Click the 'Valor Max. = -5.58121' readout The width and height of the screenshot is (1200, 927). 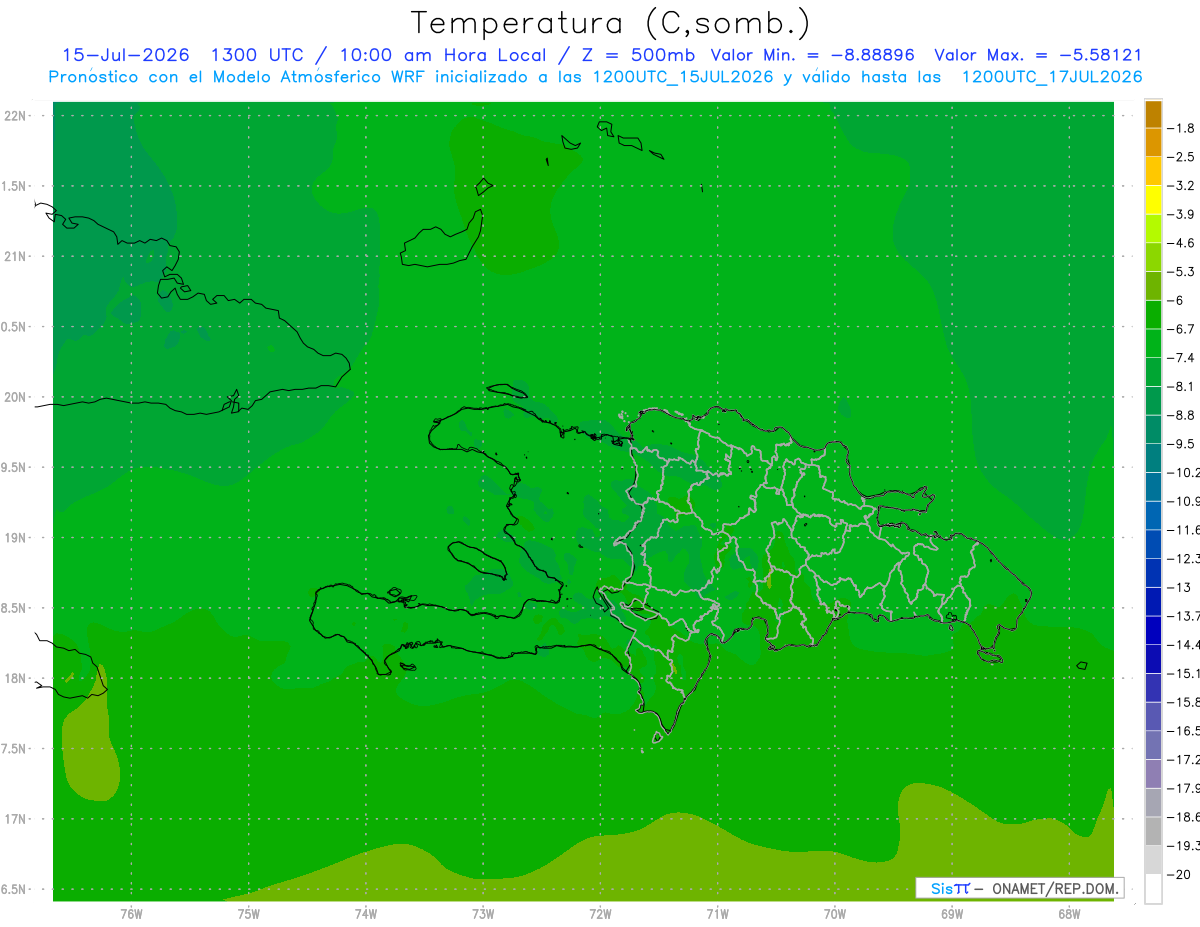[x=1038, y=55]
